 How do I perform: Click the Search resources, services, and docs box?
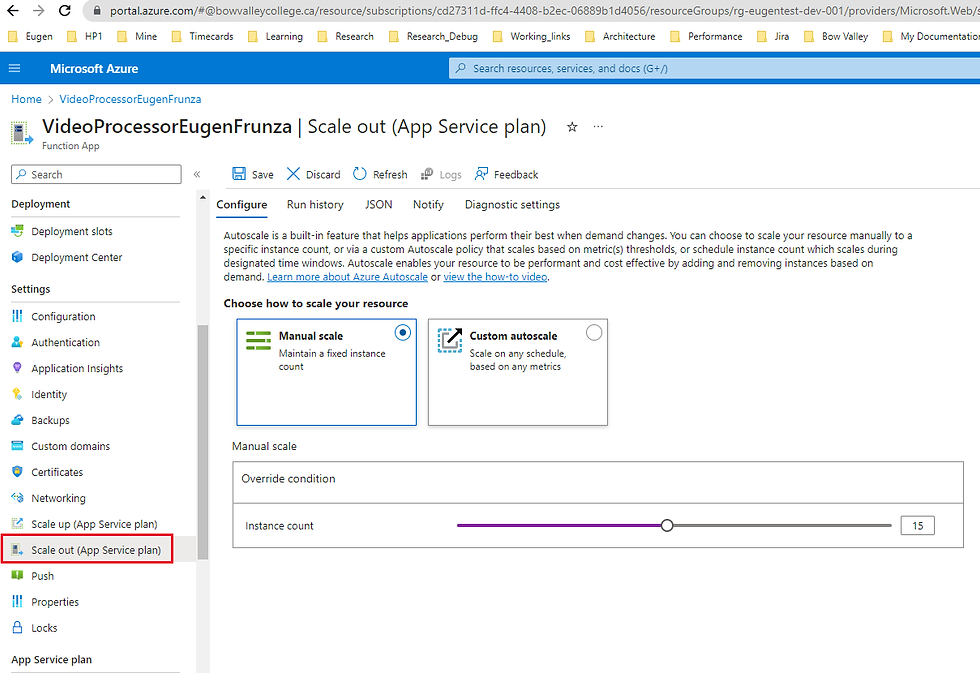714,68
